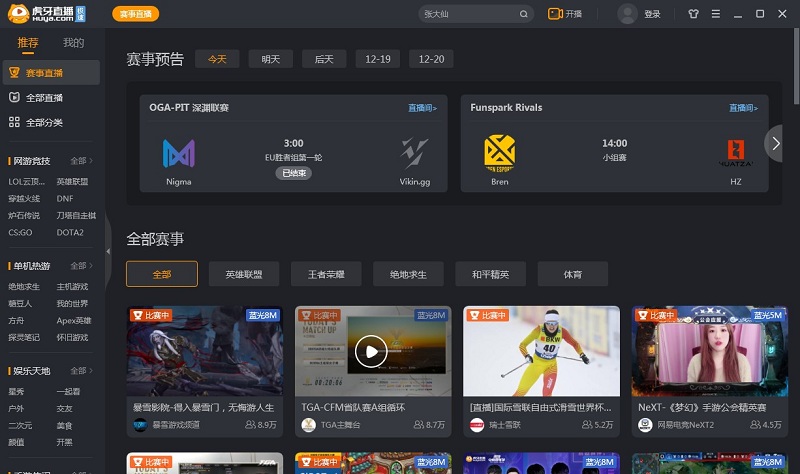Screen dimensions: 800x474
Task: Expand 单机热游 全部 list
Action: (81, 266)
